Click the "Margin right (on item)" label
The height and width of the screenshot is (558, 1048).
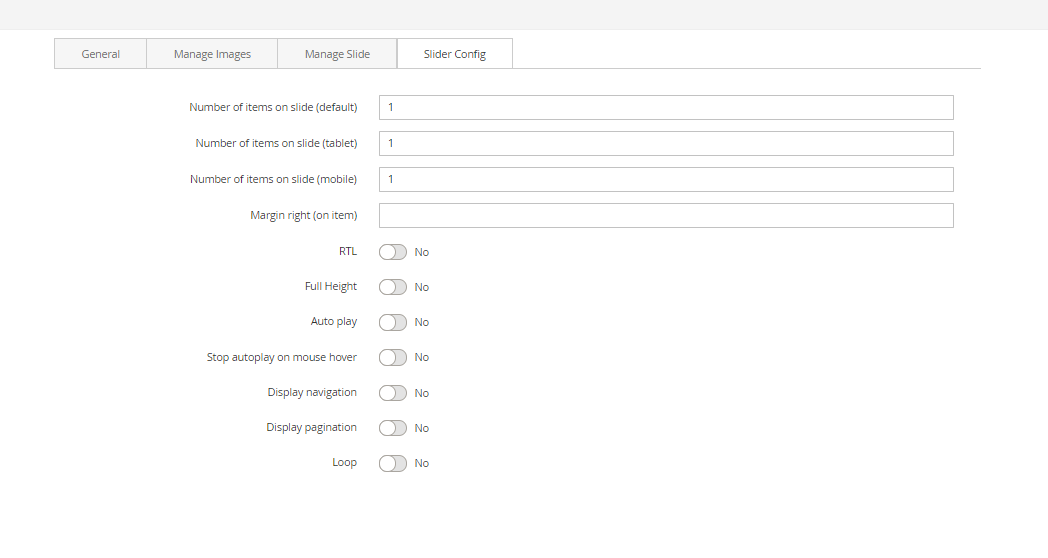(303, 215)
